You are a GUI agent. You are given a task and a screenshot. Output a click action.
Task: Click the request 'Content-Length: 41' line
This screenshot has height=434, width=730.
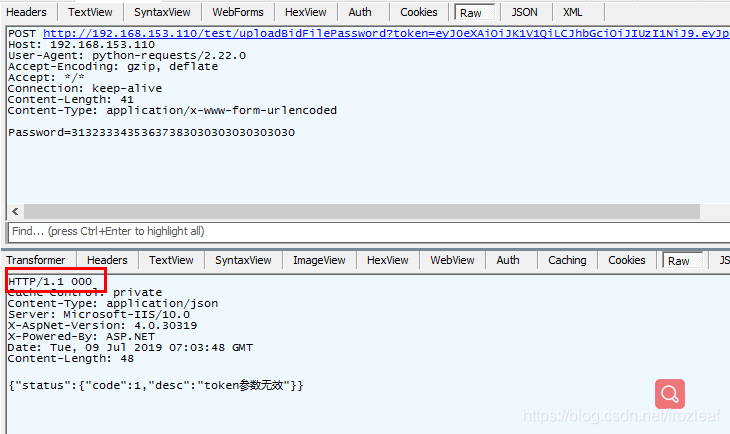71,100
